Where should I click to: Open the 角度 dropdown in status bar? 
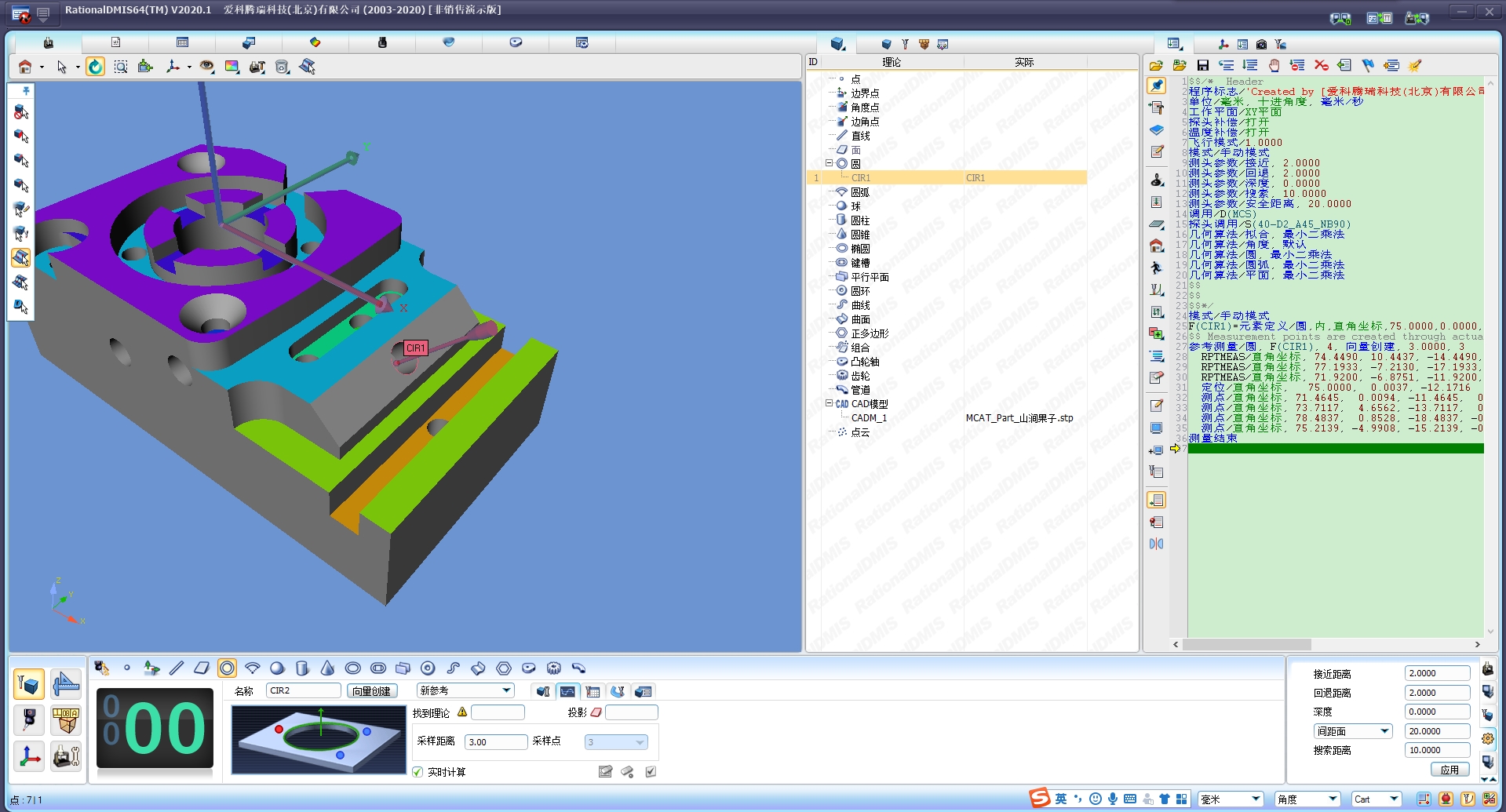tap(1307, 799)
